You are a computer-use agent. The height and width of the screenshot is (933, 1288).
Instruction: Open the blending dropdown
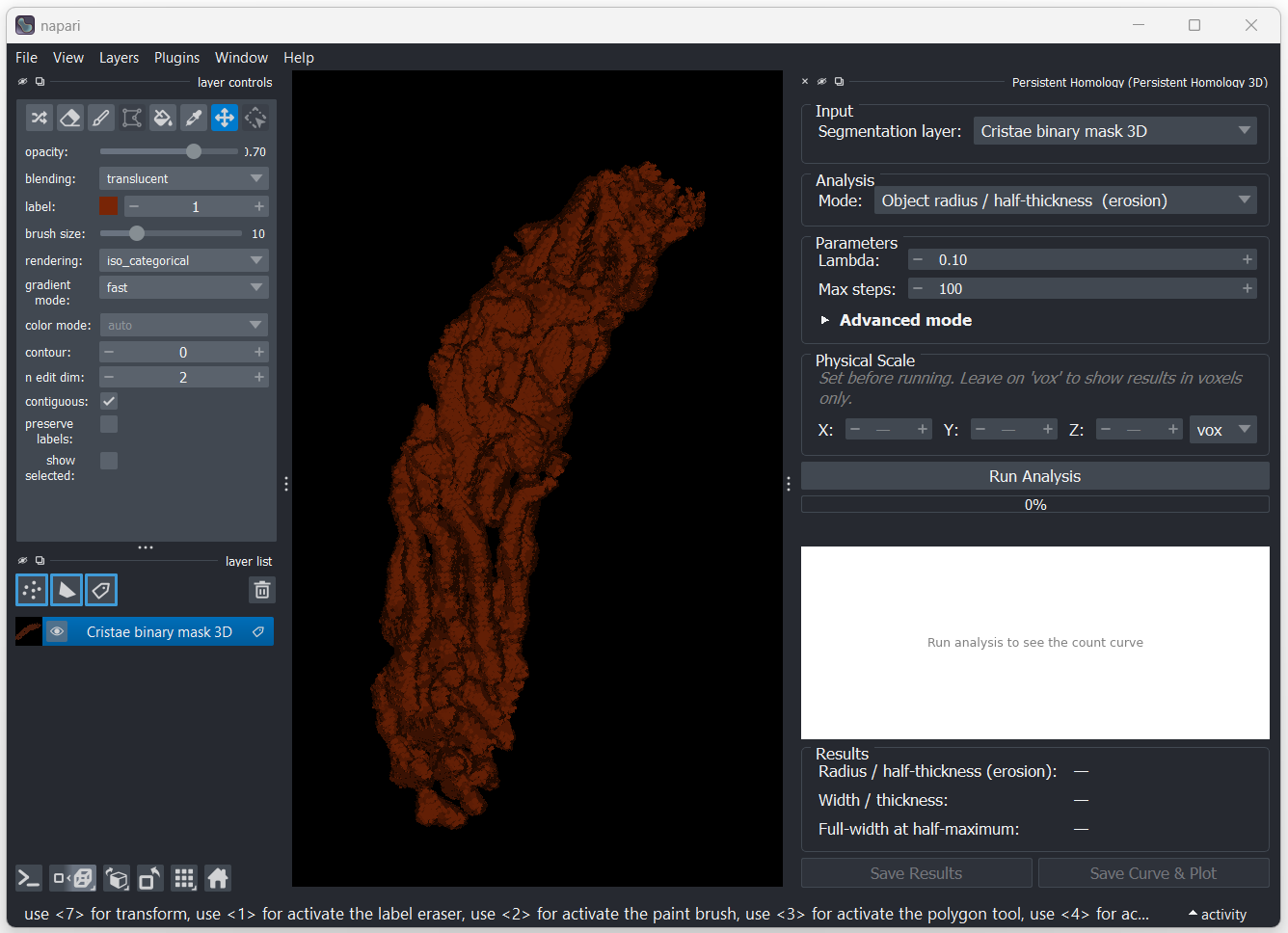[183, 178]
